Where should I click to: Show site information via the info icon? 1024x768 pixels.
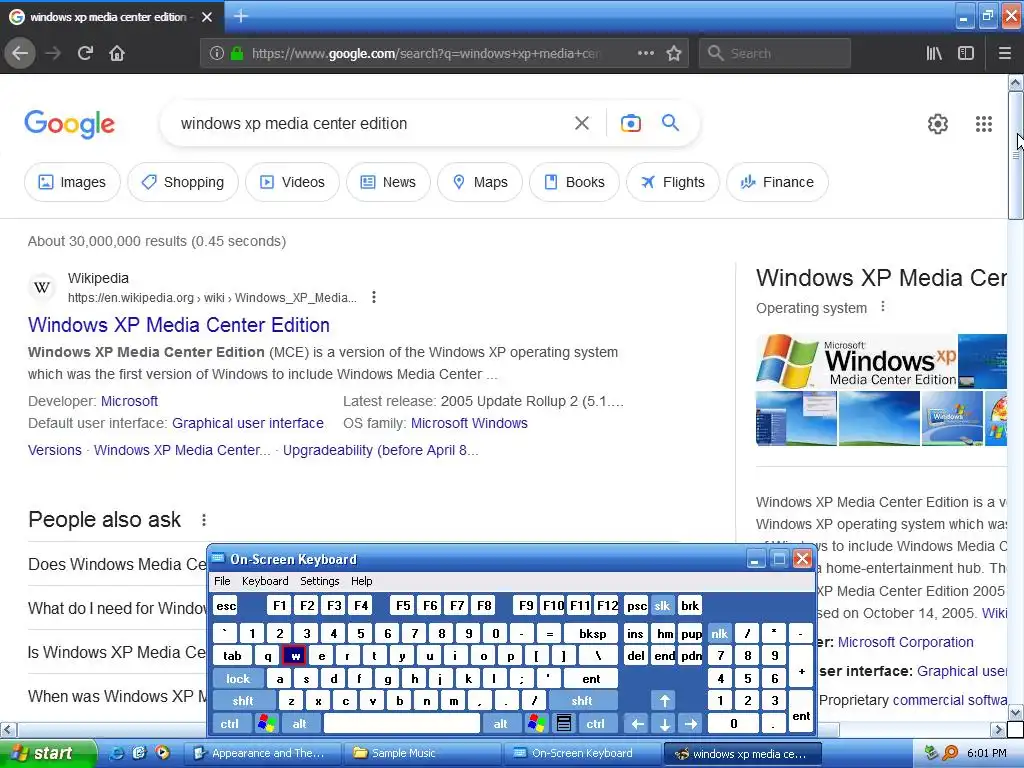pos(217,53)
